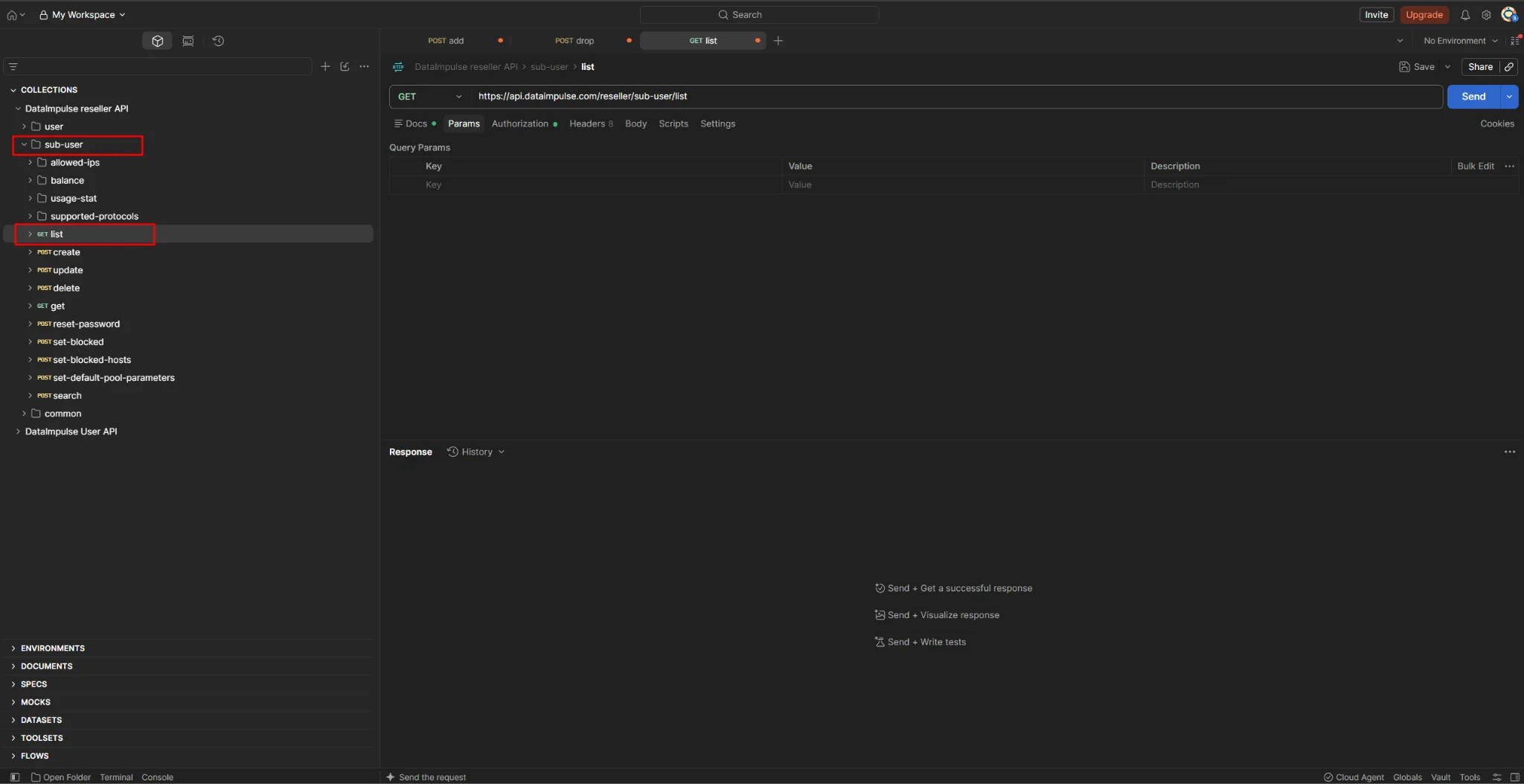Viewport: 1524px width, 784px height.
Task: Open the No Environment dropdown
Action: coord(1460,41)
